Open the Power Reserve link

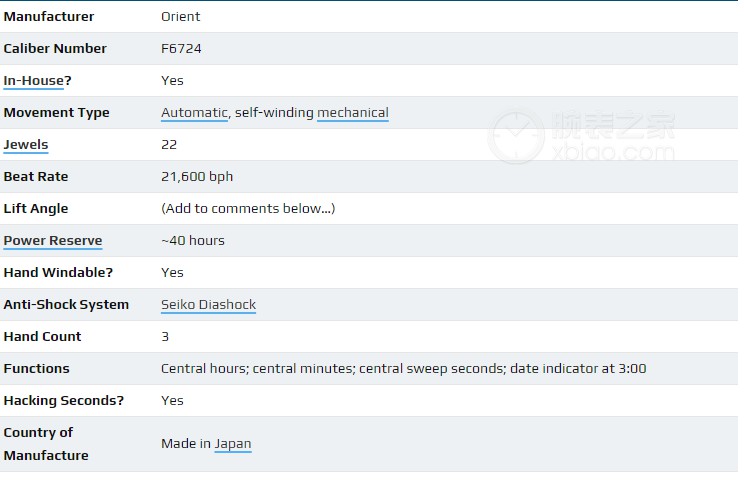tap(53, 240)
